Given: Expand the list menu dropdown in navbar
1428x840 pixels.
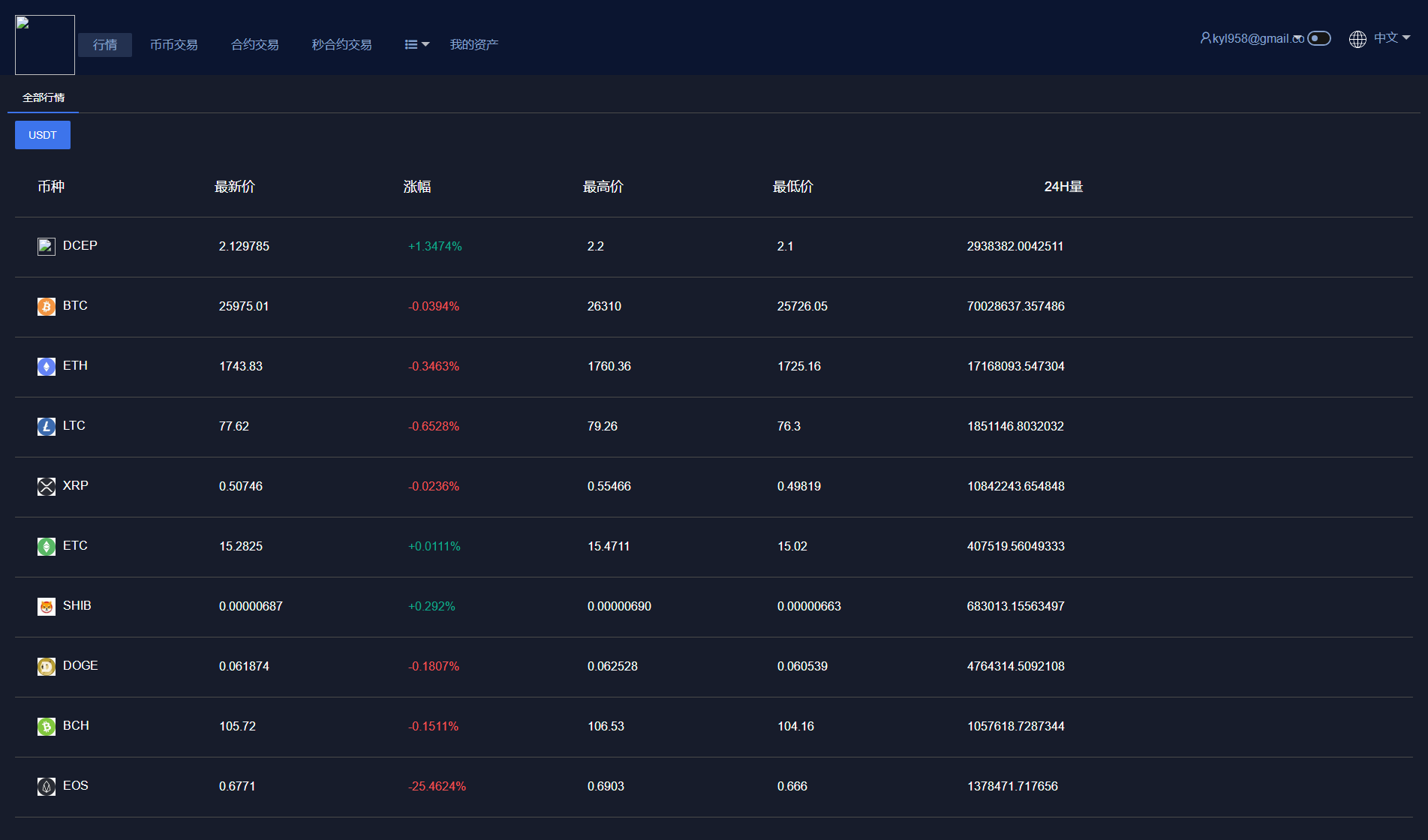Looking at the screenshot, I should click(416, 45).
